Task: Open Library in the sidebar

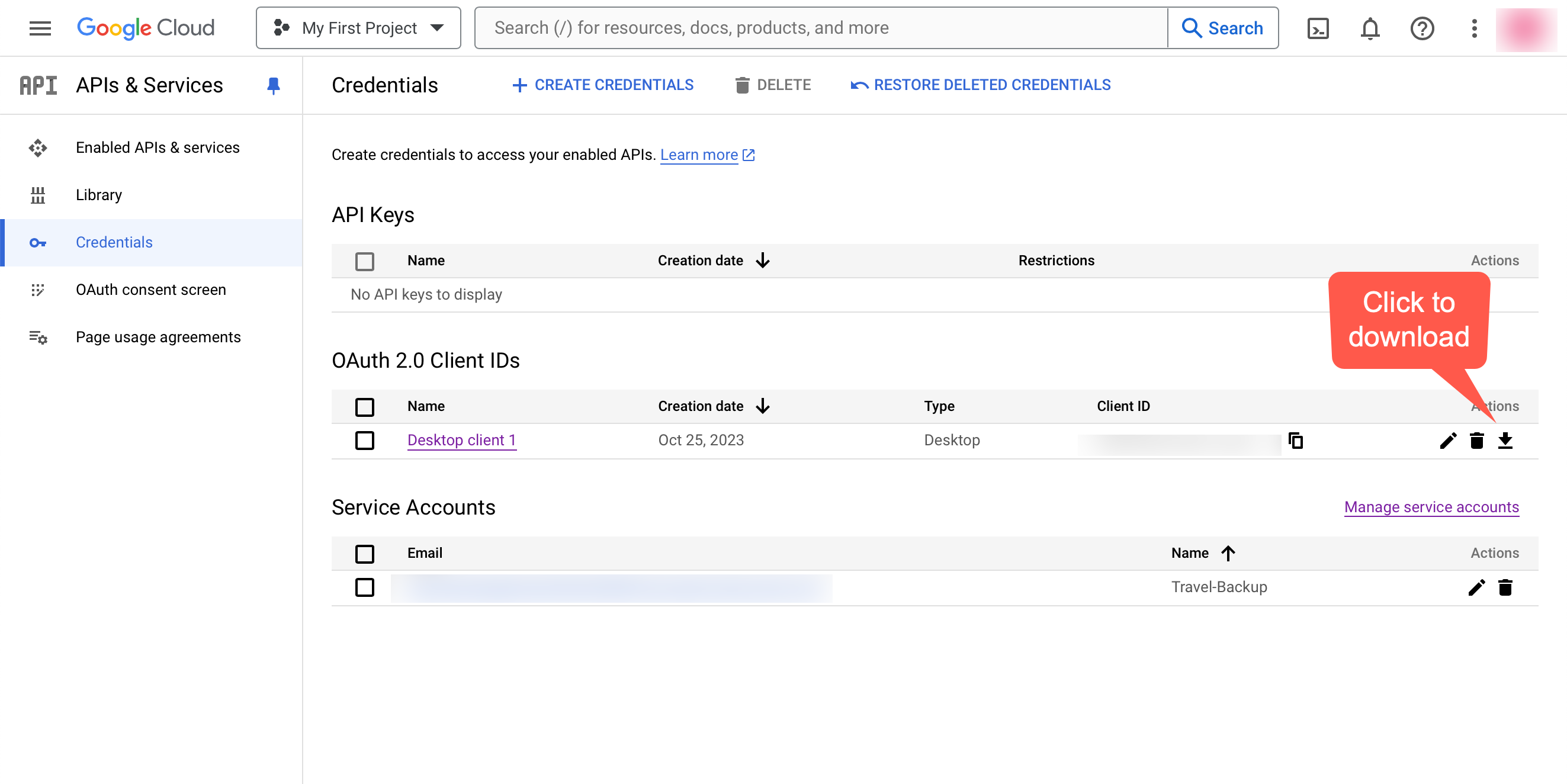Action: pos(98,195)
